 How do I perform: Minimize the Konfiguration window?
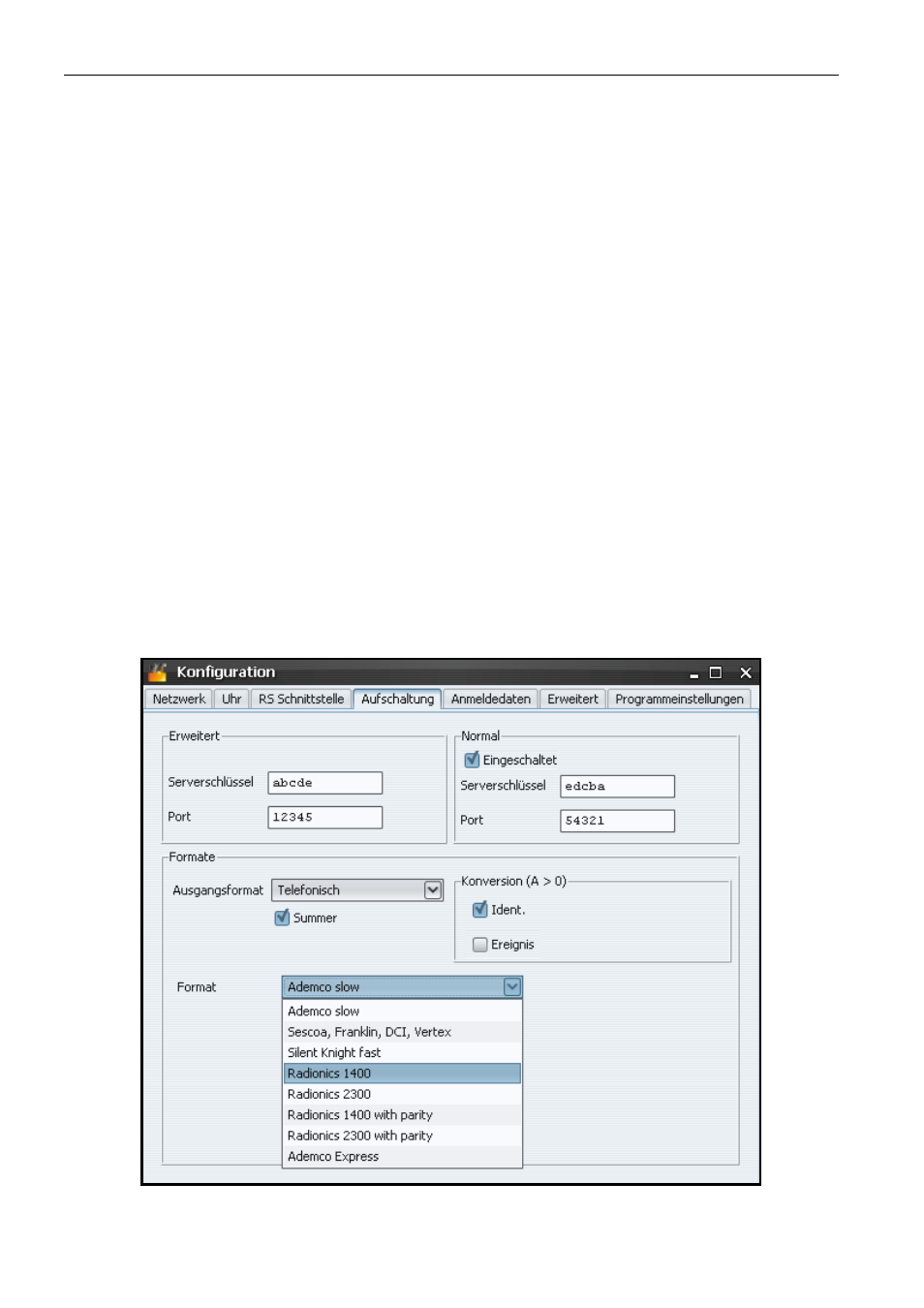(x=693, y=673)
